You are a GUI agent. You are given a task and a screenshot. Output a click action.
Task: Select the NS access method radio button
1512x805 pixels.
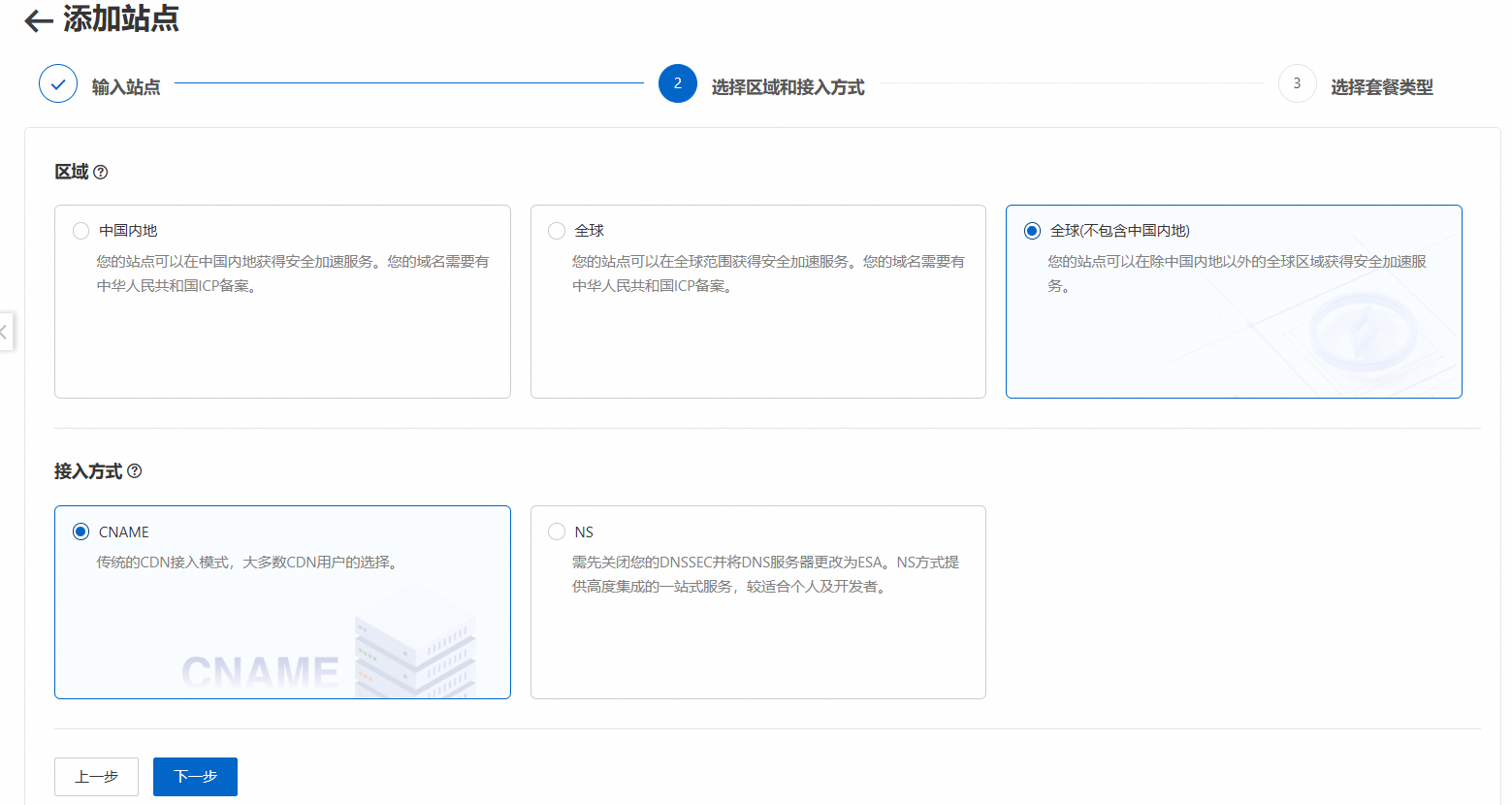tap(557, 531)
